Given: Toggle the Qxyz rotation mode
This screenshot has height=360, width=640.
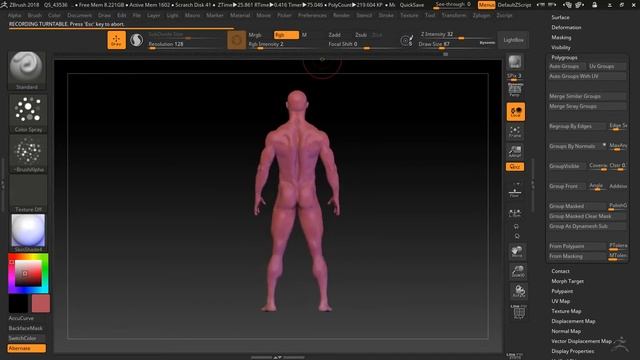Looking at the screenshot, I should pyautogui.click(x=515, y=167).
